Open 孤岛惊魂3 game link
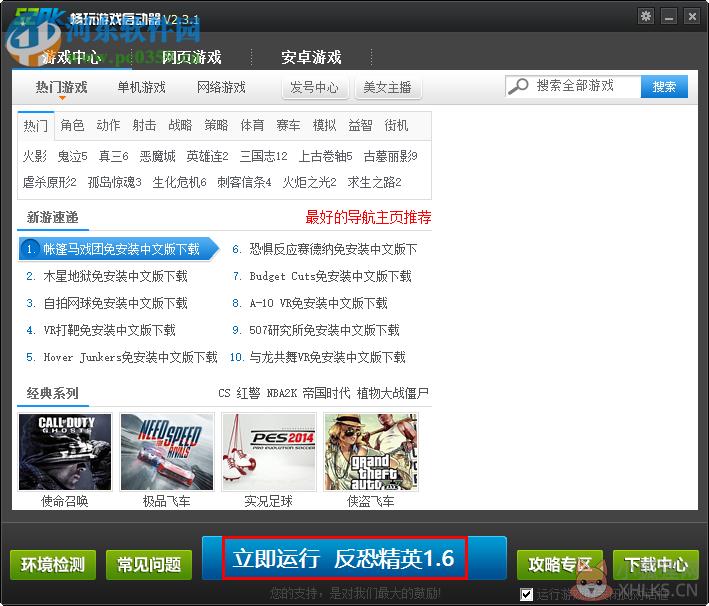 click(114, 182)
